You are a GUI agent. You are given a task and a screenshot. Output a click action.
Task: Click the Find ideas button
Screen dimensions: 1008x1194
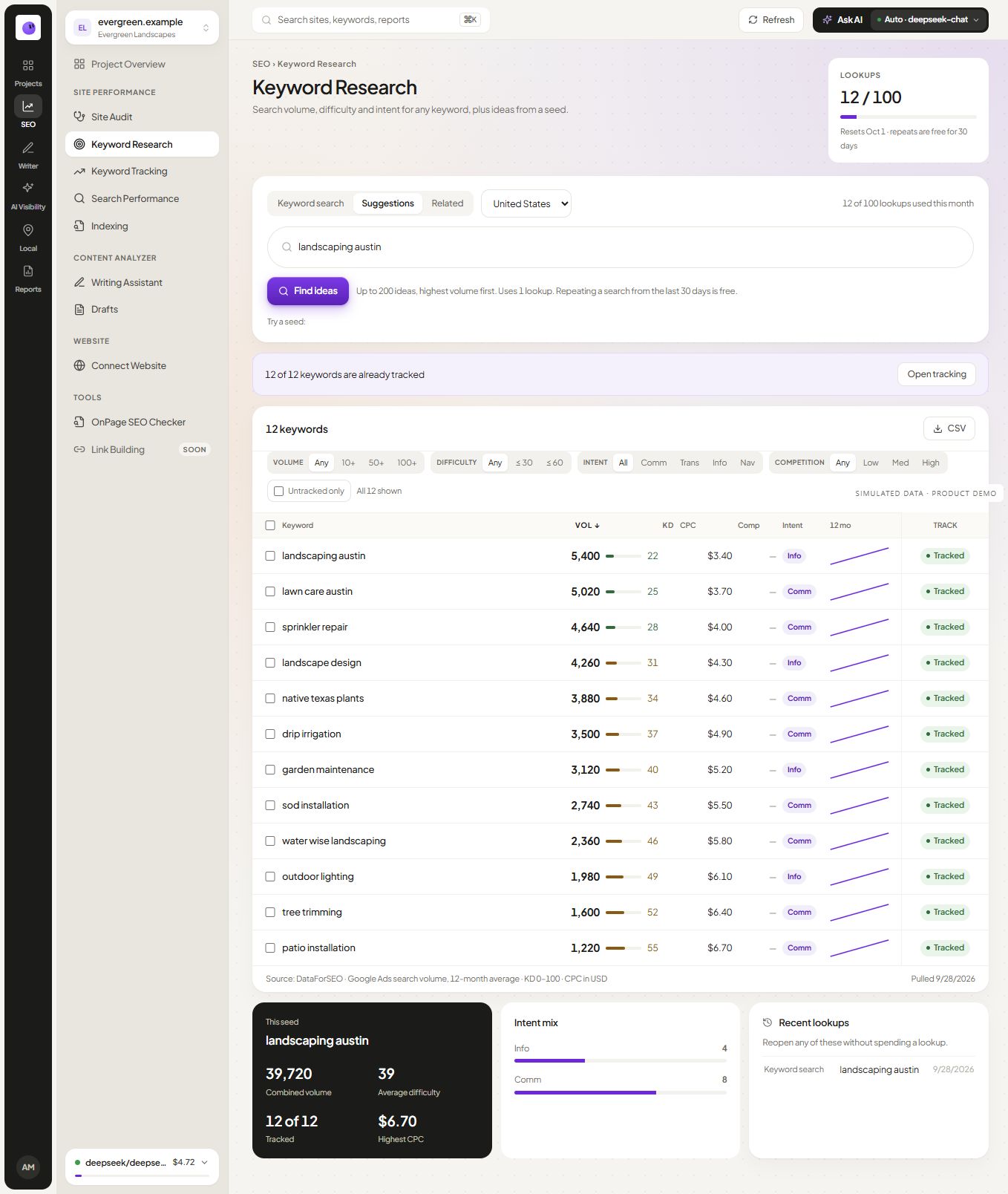pos(308,291)
